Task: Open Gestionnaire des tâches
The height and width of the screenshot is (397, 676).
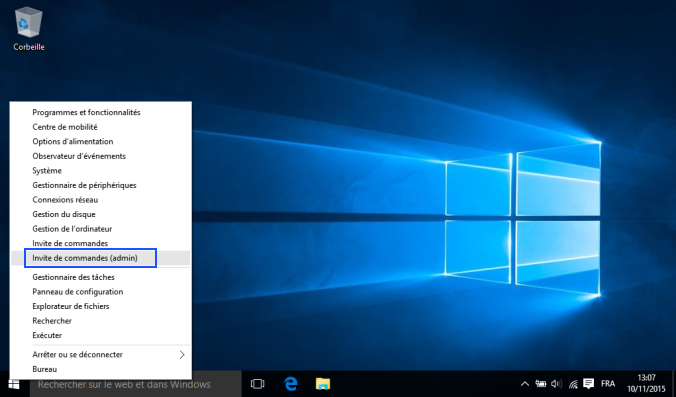Action: click(100, 277)
